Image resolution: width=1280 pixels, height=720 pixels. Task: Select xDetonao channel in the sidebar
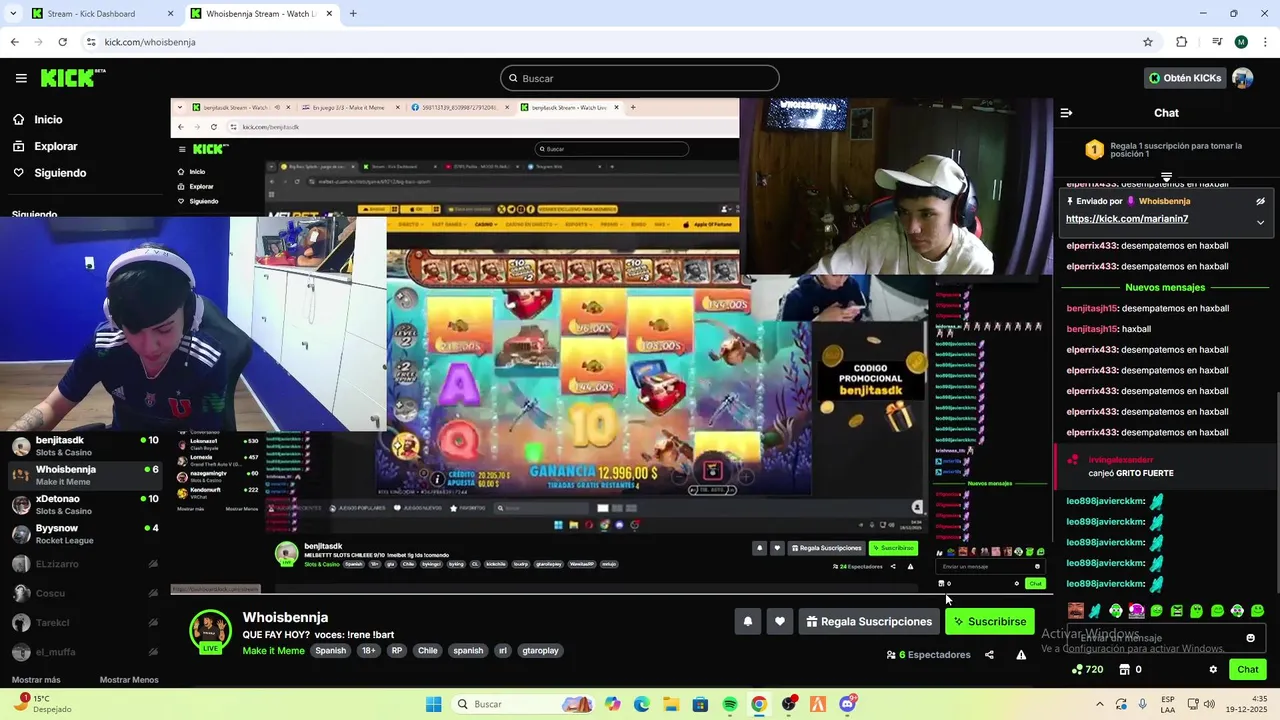click(x=85, y=505)
